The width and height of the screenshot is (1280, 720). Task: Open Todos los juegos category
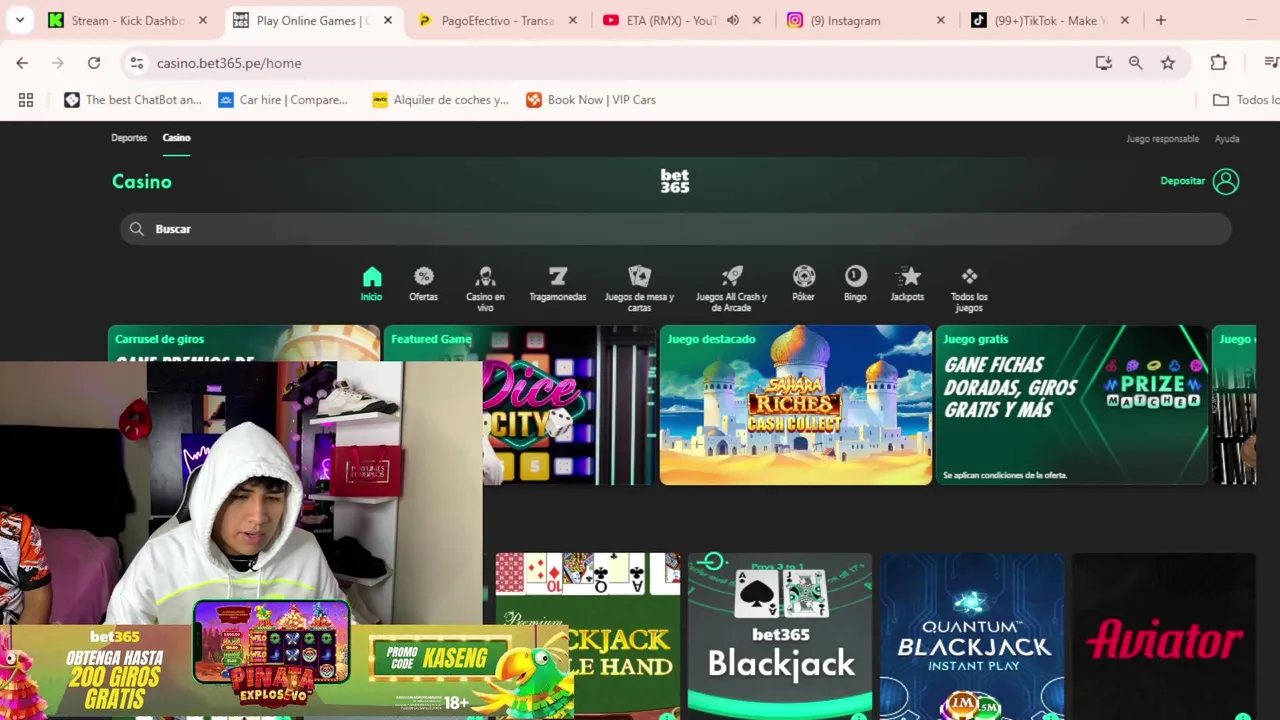tap(969, 288)
